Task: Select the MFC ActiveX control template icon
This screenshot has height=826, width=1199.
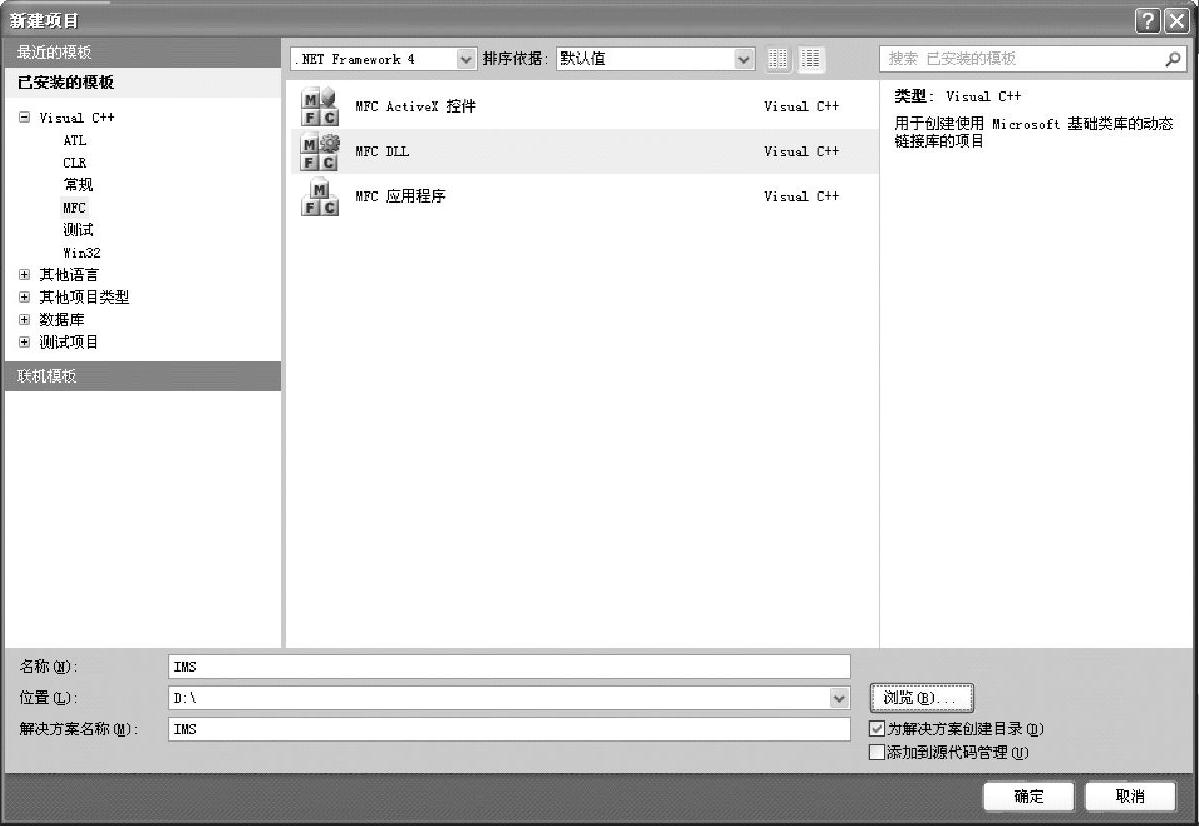Action: 320,106
